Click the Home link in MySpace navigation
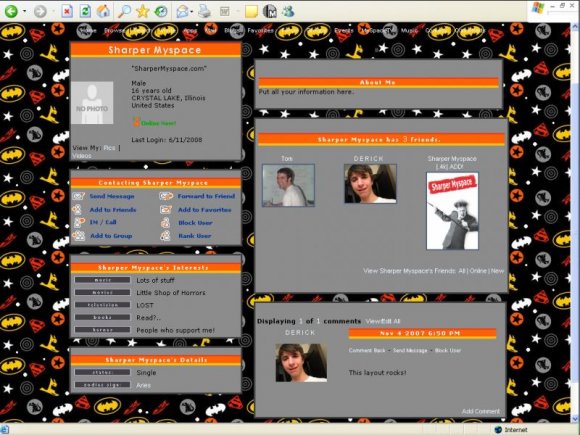The image size is (580, 435). 88,30
